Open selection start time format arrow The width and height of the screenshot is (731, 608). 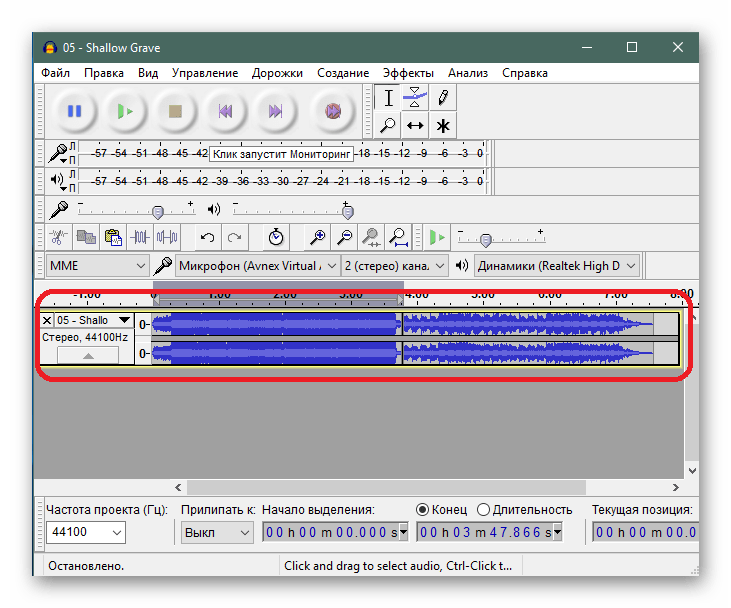tap(404, 532)
